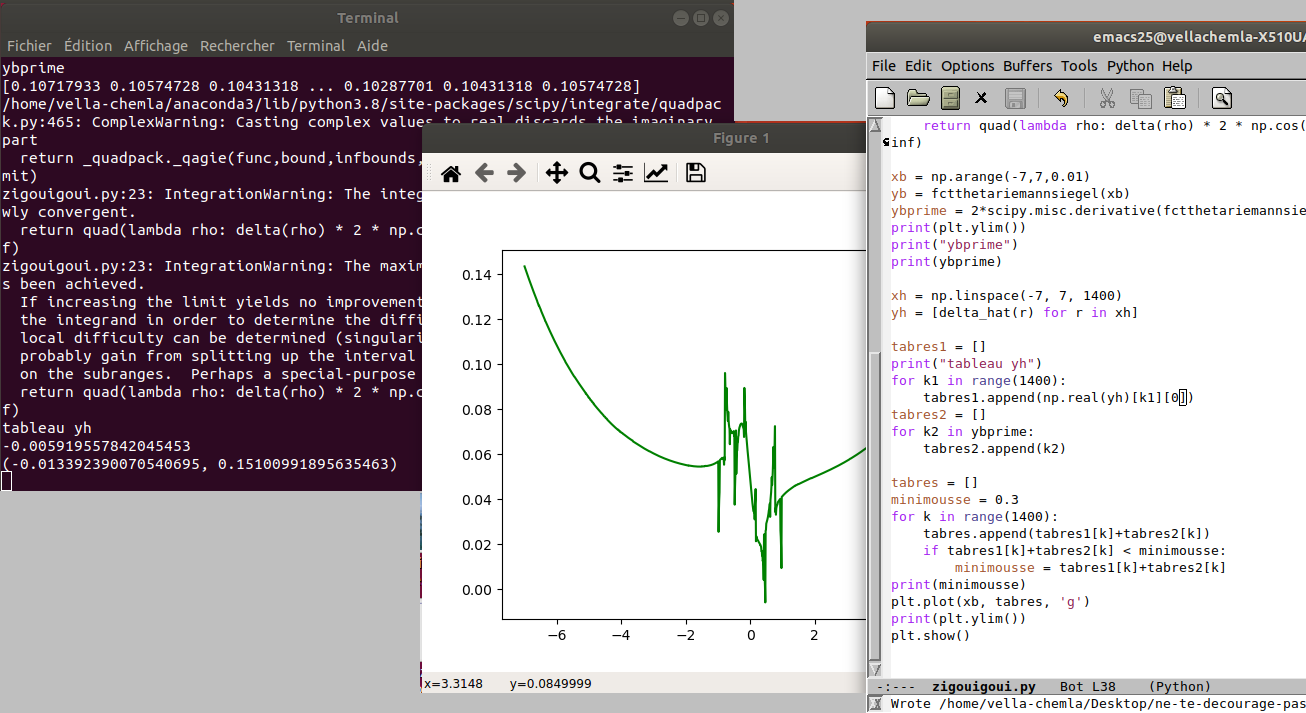Viewport: 1306px width, 713px height.
Task: Open the terminal Affichage menu
Action: tap(155, 46)
